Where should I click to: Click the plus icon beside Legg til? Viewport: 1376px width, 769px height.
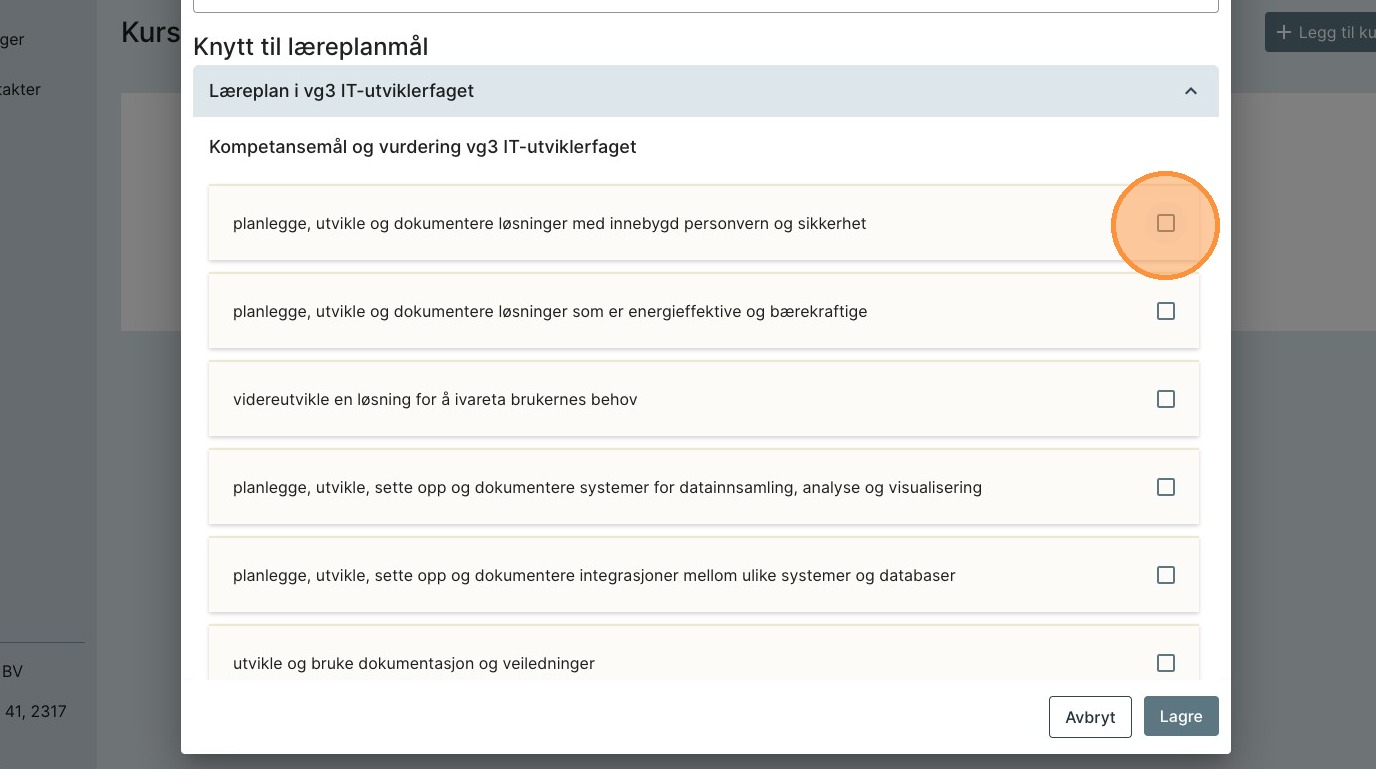(1284, 33)
